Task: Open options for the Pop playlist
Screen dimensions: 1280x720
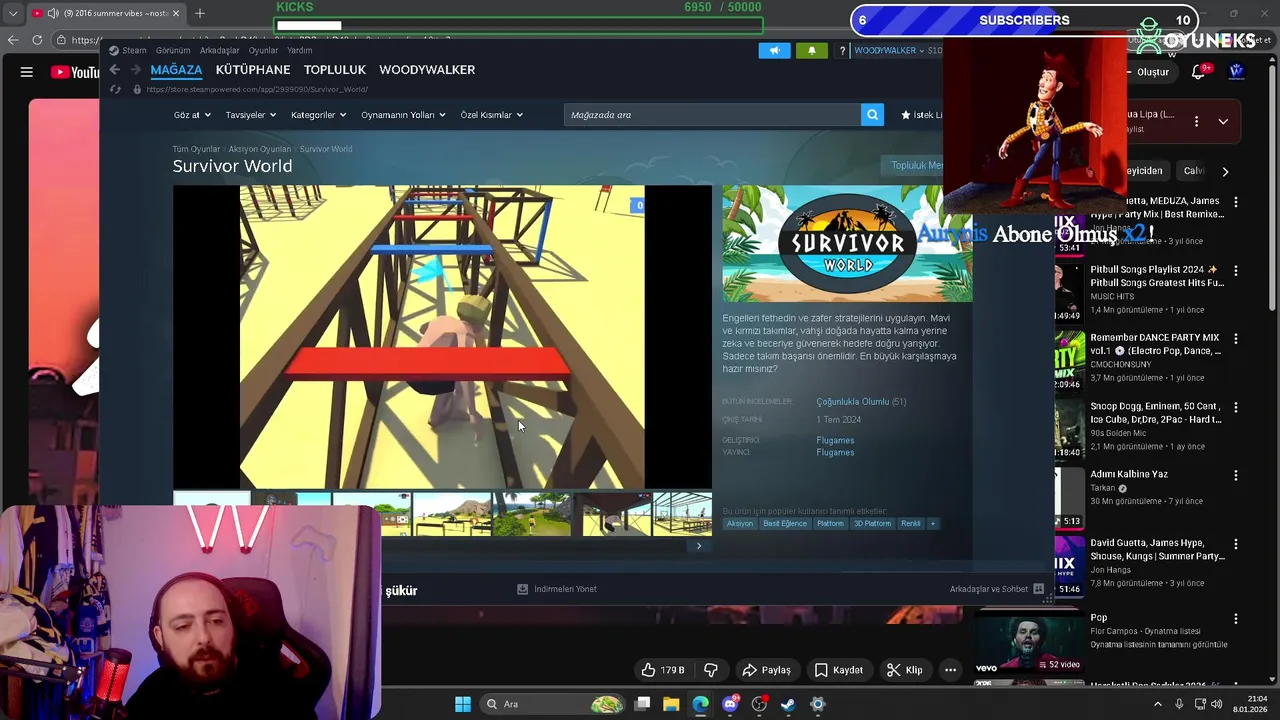Action: (x=1236, y=618)
